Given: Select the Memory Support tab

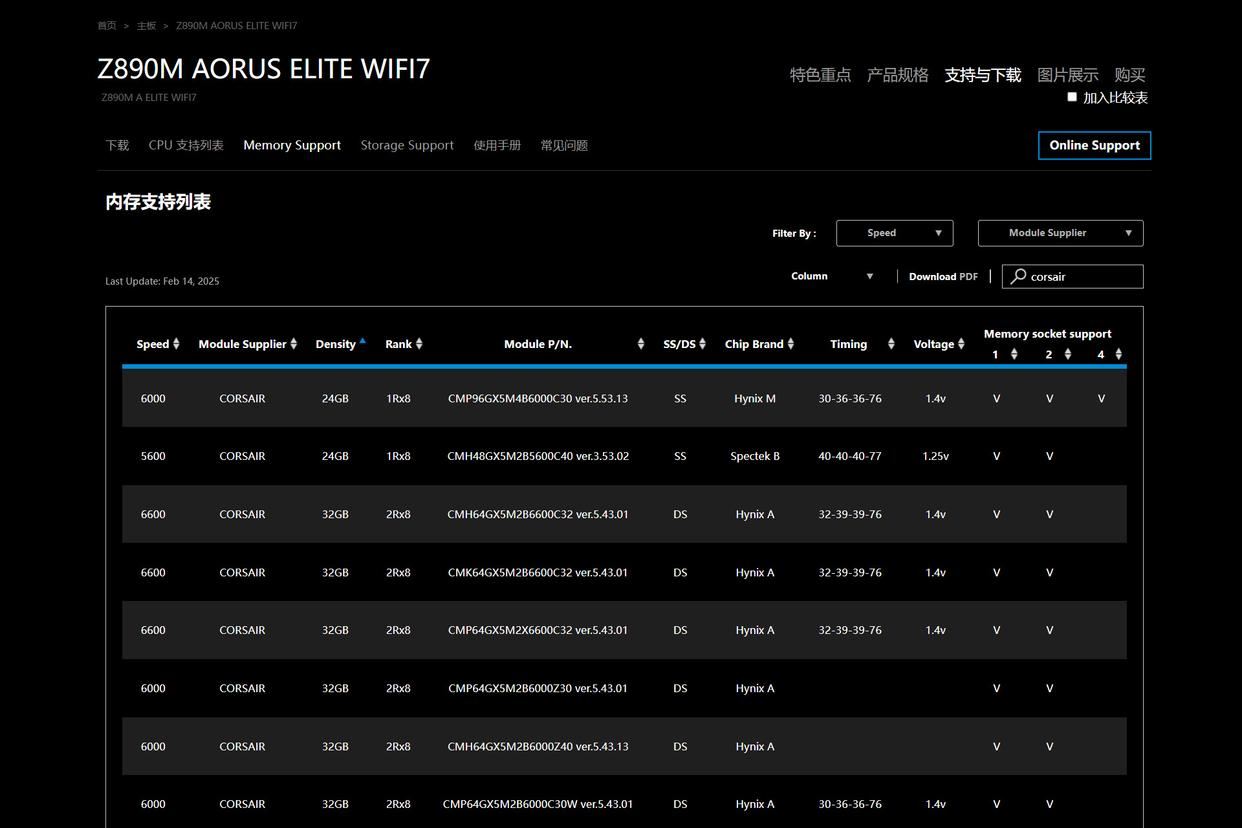Looking at the screenshot, I should coord(292,145).
